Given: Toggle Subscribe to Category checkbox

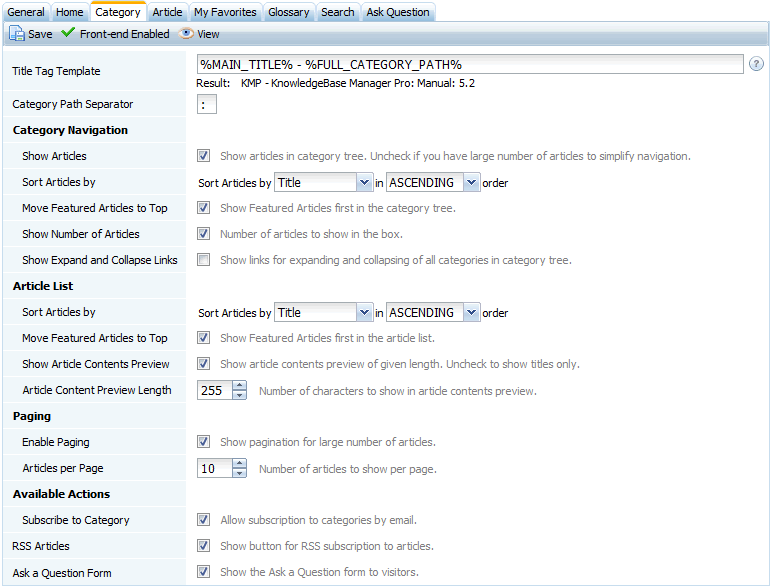Looking at the screenshot, I should click(x=204, y=520).
